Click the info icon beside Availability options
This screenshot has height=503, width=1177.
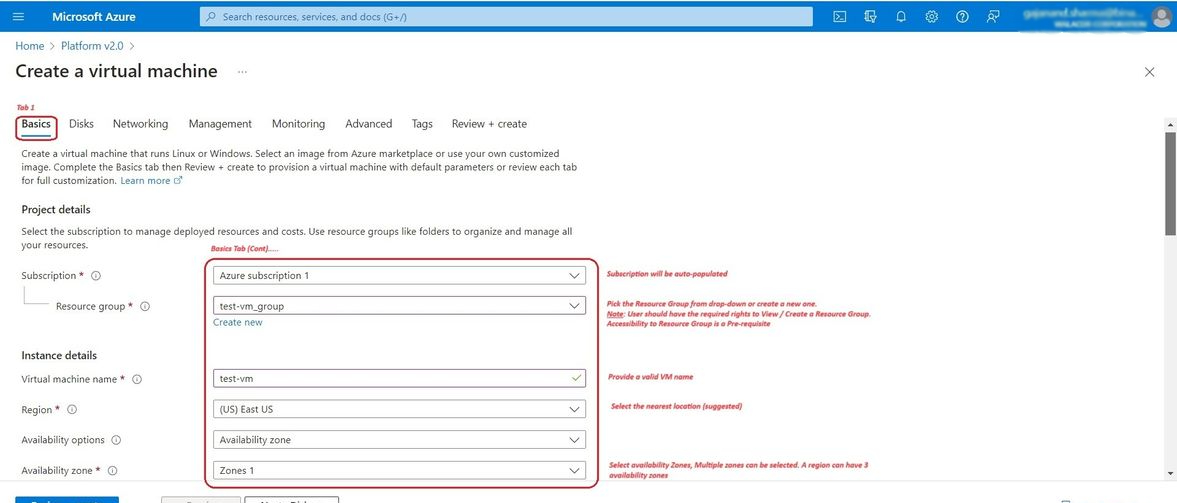[116, 440]
